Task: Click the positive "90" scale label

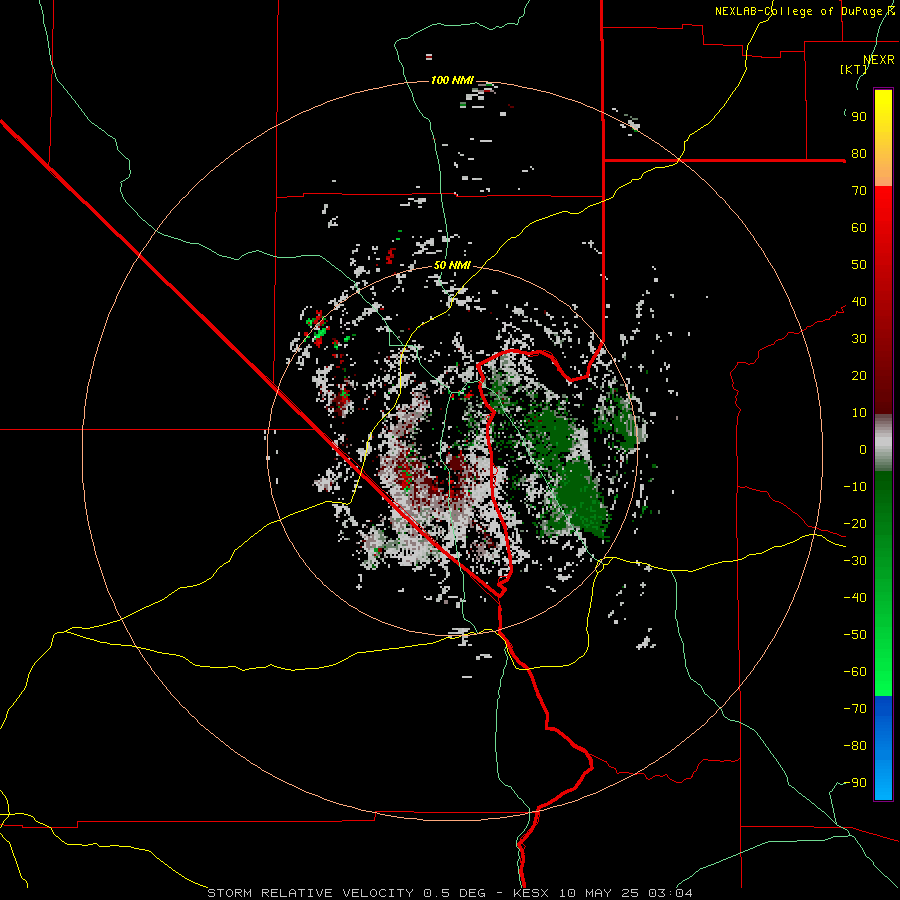Action: click(x=859, y=117)
